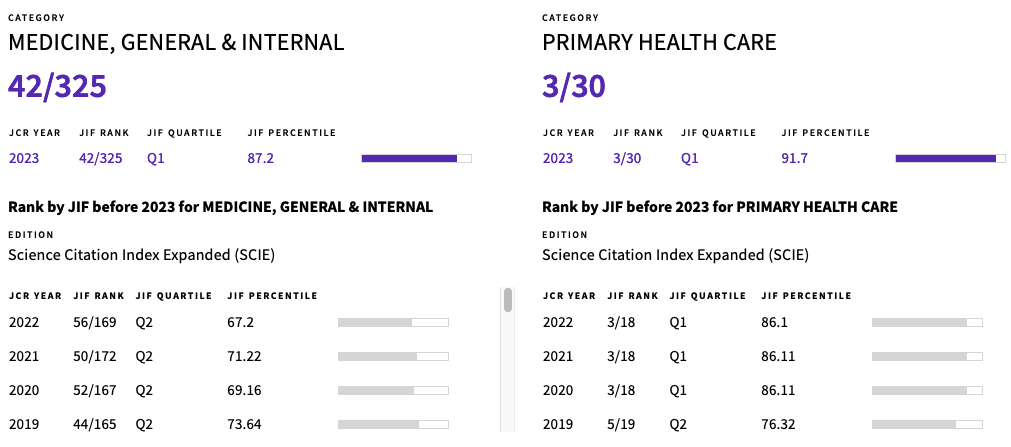This screenshot has width=1011, height=447.
Task: Click the purple 87.2 JIF percentile bar
Action: [417, 158]
